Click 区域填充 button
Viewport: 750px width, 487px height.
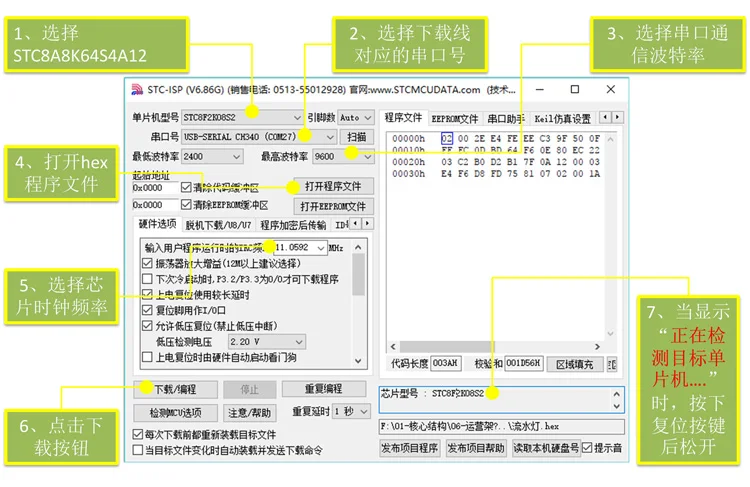pos(574,365)
